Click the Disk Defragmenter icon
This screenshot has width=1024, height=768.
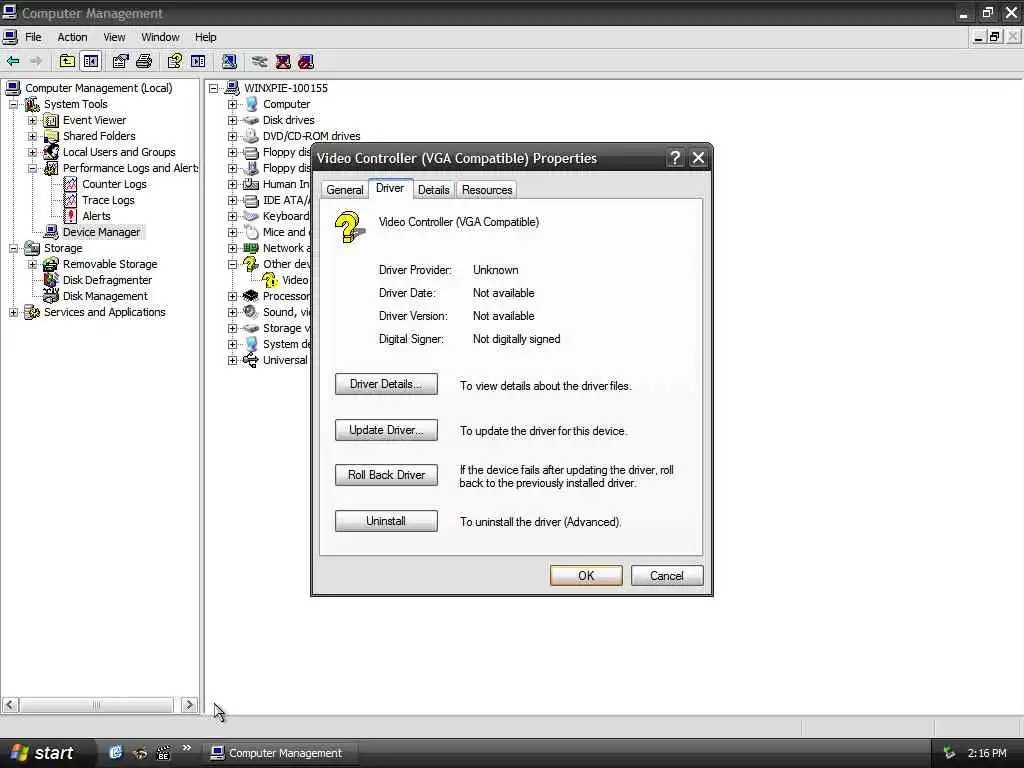pyautogui.click(x=51, y=280)
